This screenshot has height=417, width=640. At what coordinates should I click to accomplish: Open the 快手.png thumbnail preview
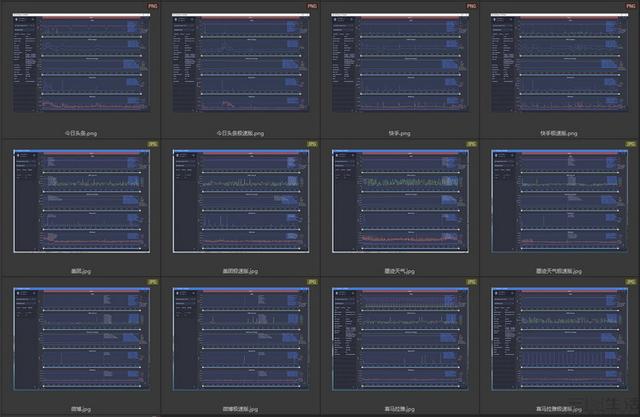400,63
